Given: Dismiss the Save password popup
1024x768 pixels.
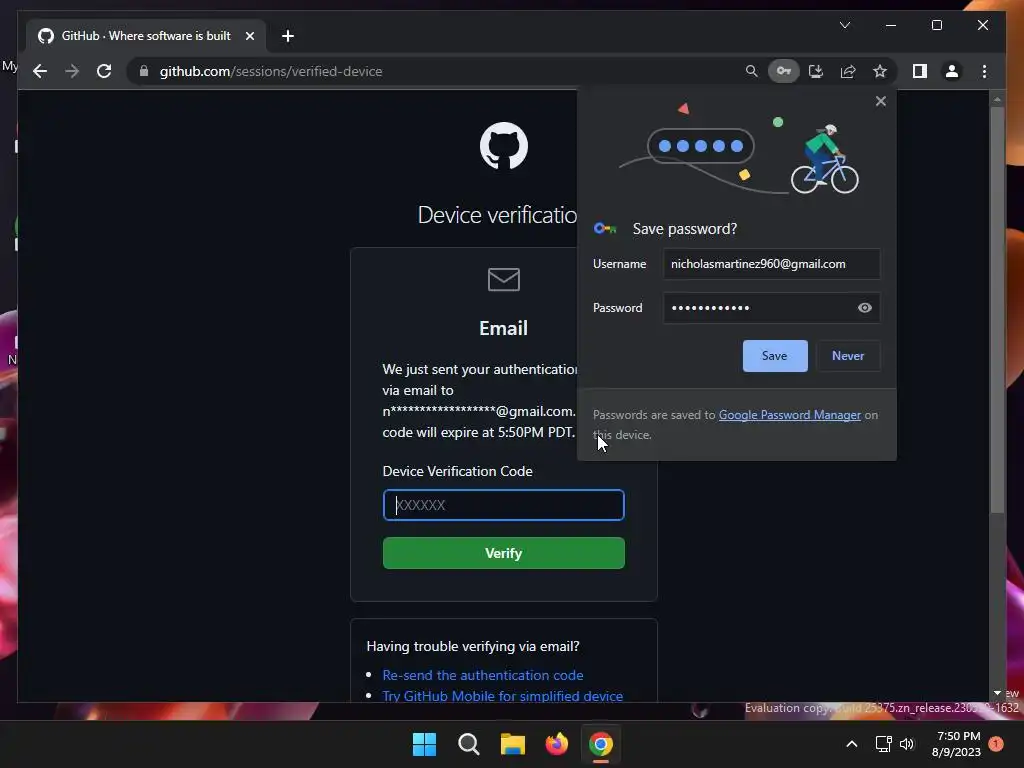Looking at the screenshot, I should pos(880,101).
